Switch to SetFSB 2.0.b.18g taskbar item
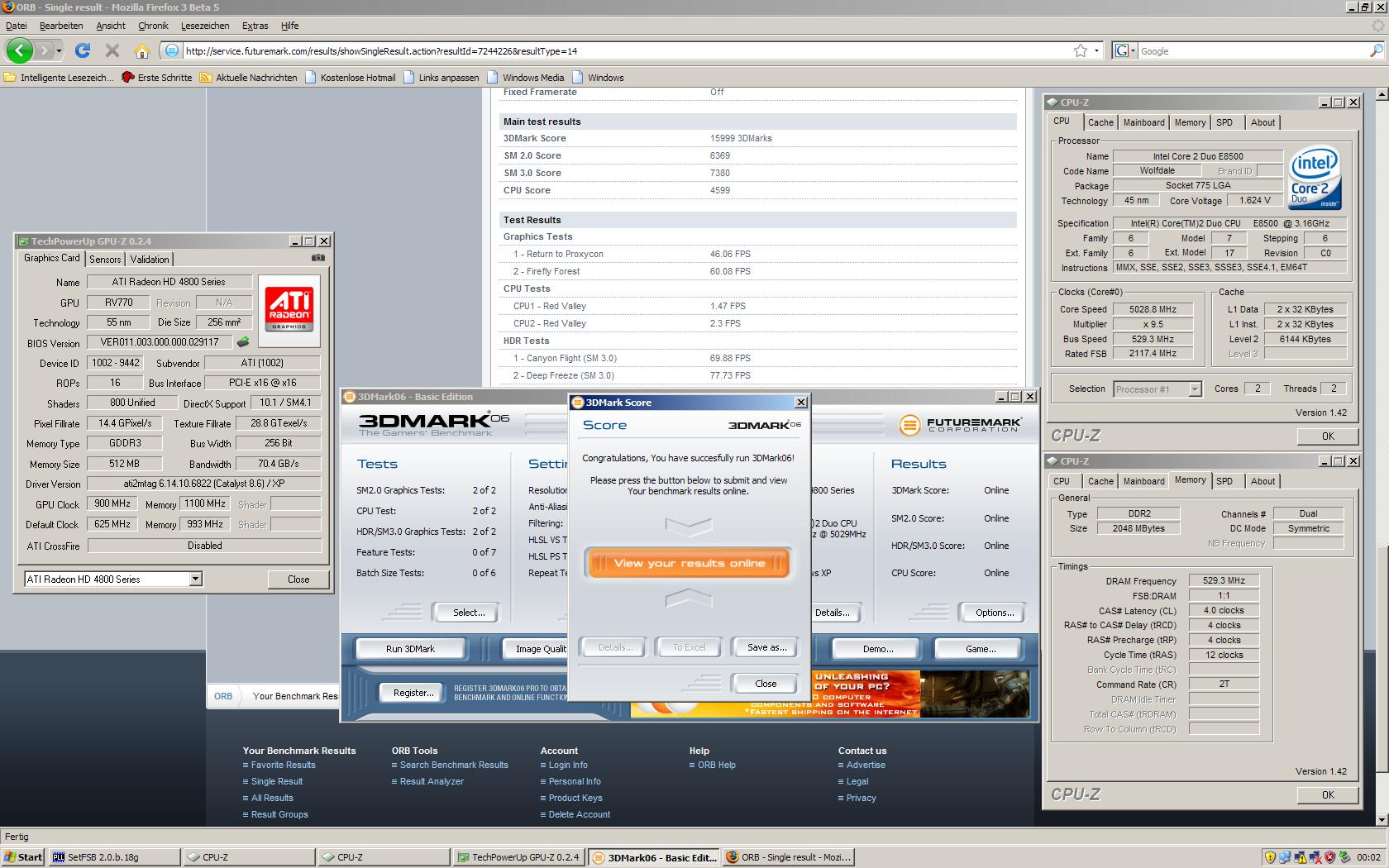The image size is (1389, 868). tap(114, 857)
